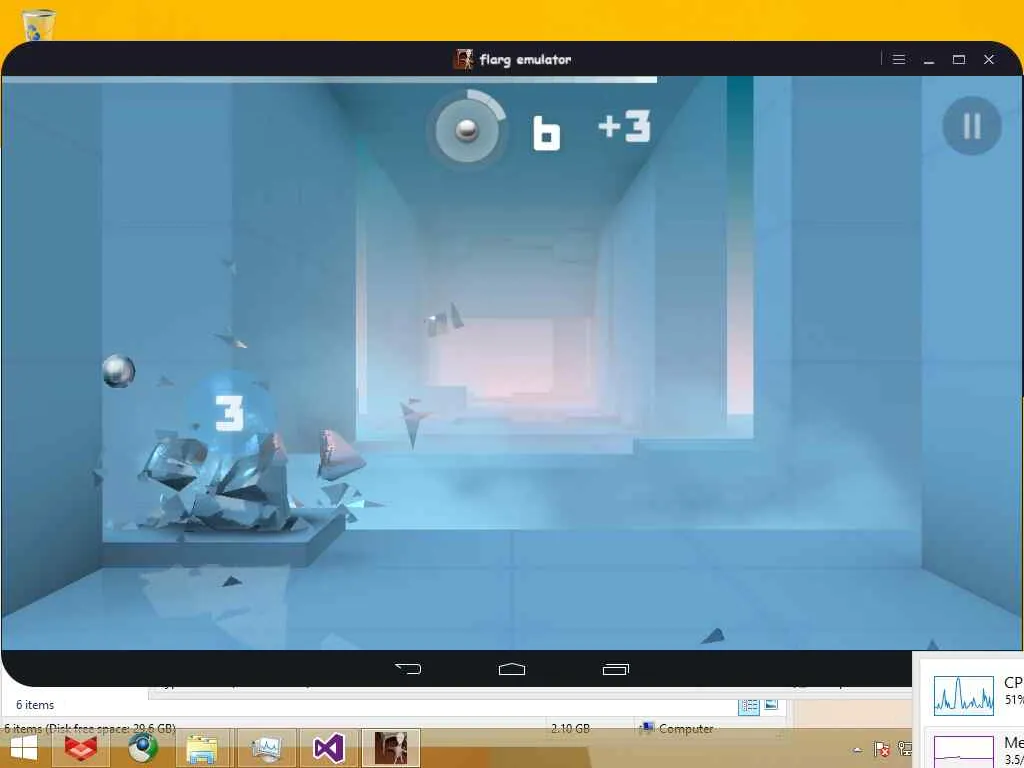The image size is (1024, 768).
Task: Click the '6 items' status text
Action: (35, 705)
